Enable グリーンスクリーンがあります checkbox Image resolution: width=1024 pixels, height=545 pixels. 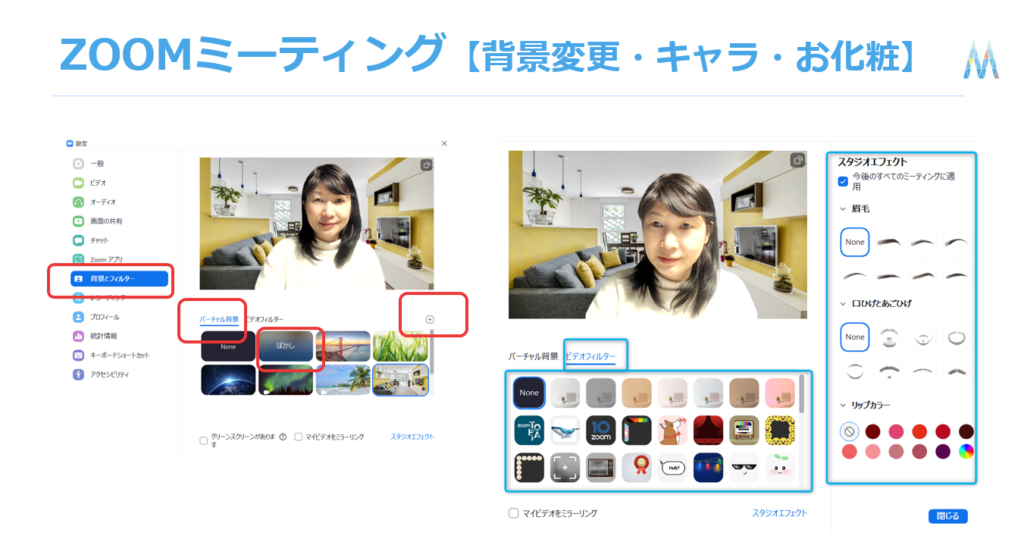(x=204, y=441)
